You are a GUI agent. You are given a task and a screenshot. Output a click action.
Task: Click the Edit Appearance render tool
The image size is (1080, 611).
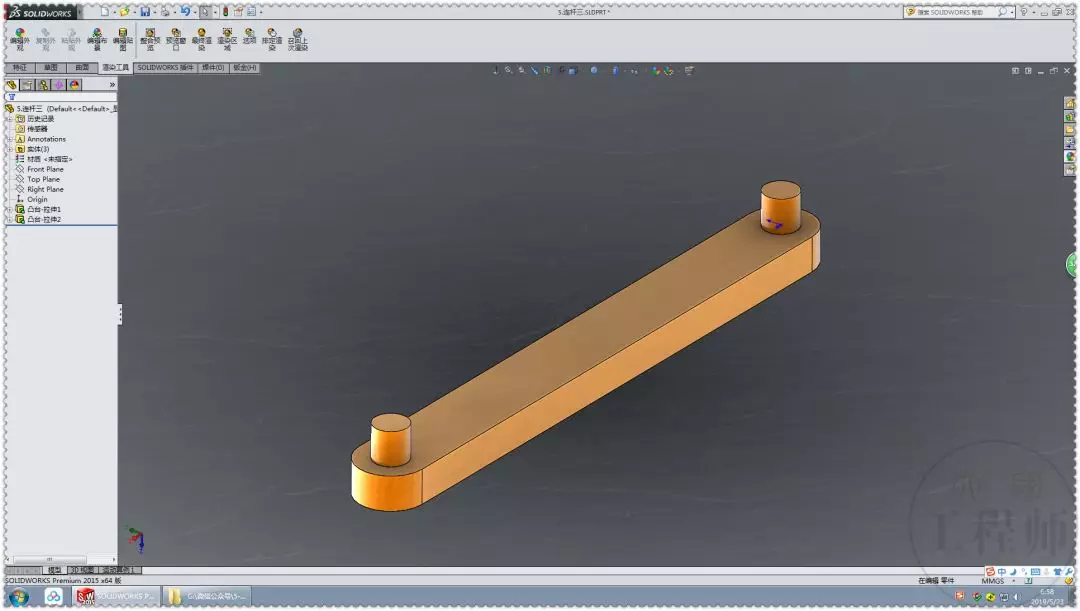(20, 39)
